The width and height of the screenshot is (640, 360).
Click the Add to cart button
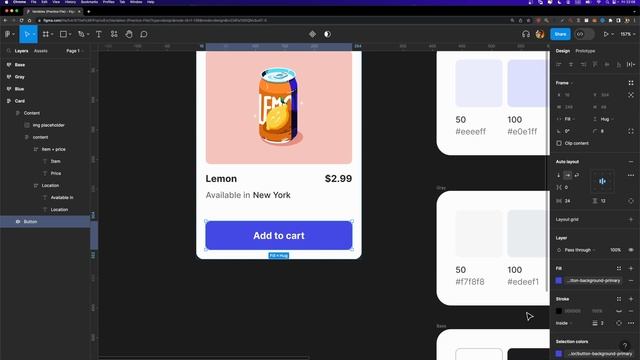pos(279,236)
